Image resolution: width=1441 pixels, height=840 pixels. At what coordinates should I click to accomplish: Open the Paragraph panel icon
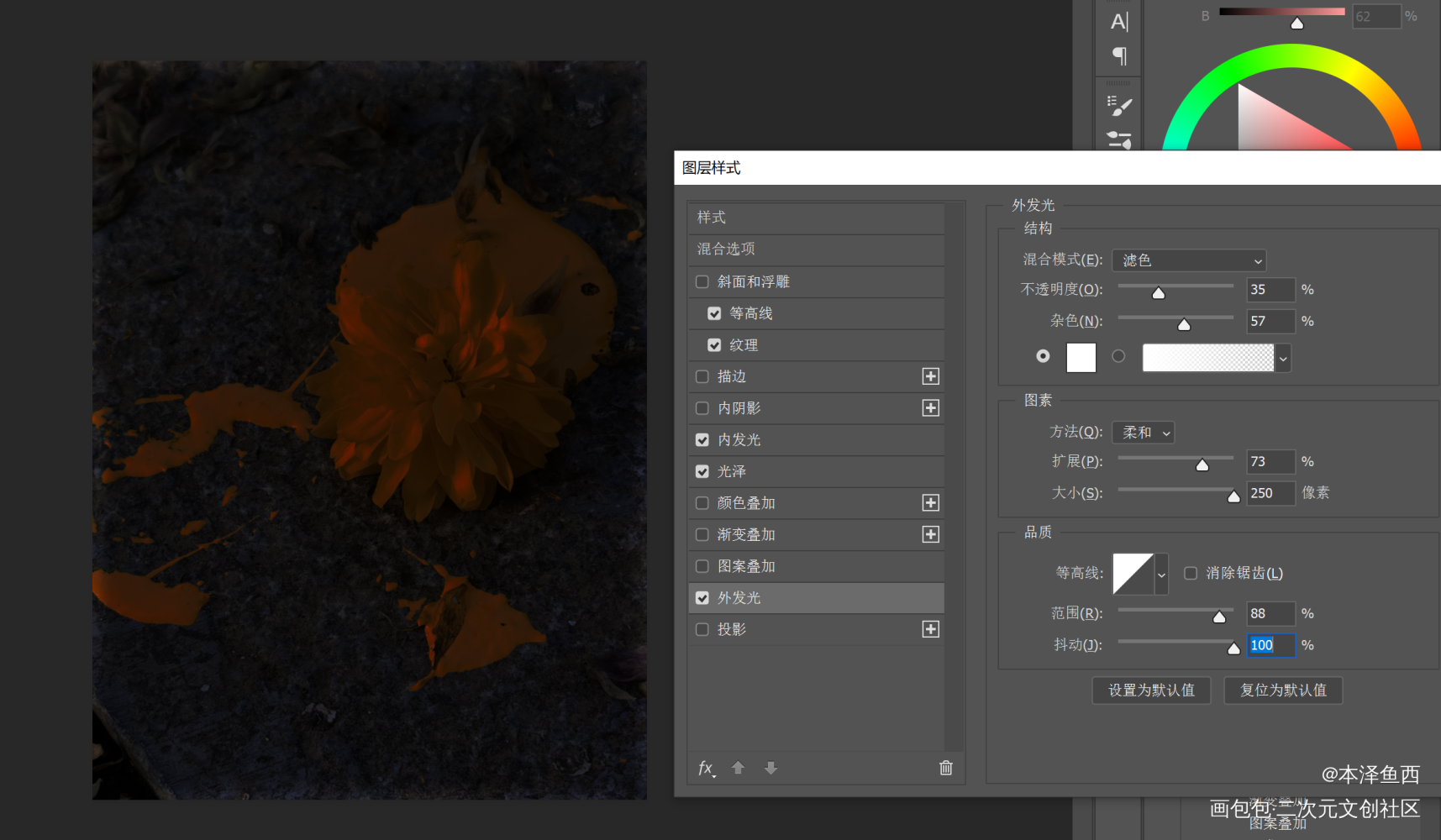click(1119, 56)
